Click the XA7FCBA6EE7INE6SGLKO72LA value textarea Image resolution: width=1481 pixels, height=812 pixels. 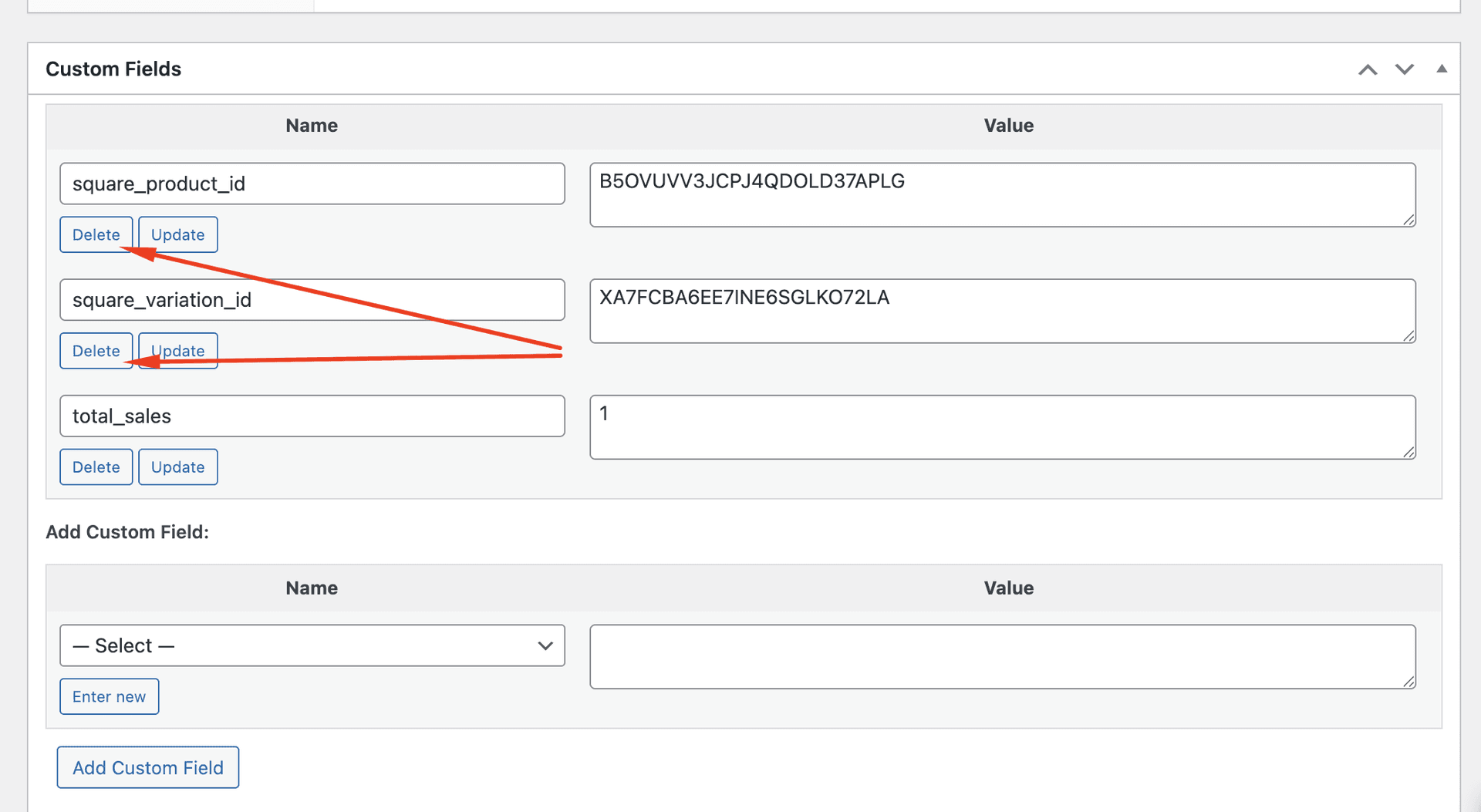[x=1002, y=311]
